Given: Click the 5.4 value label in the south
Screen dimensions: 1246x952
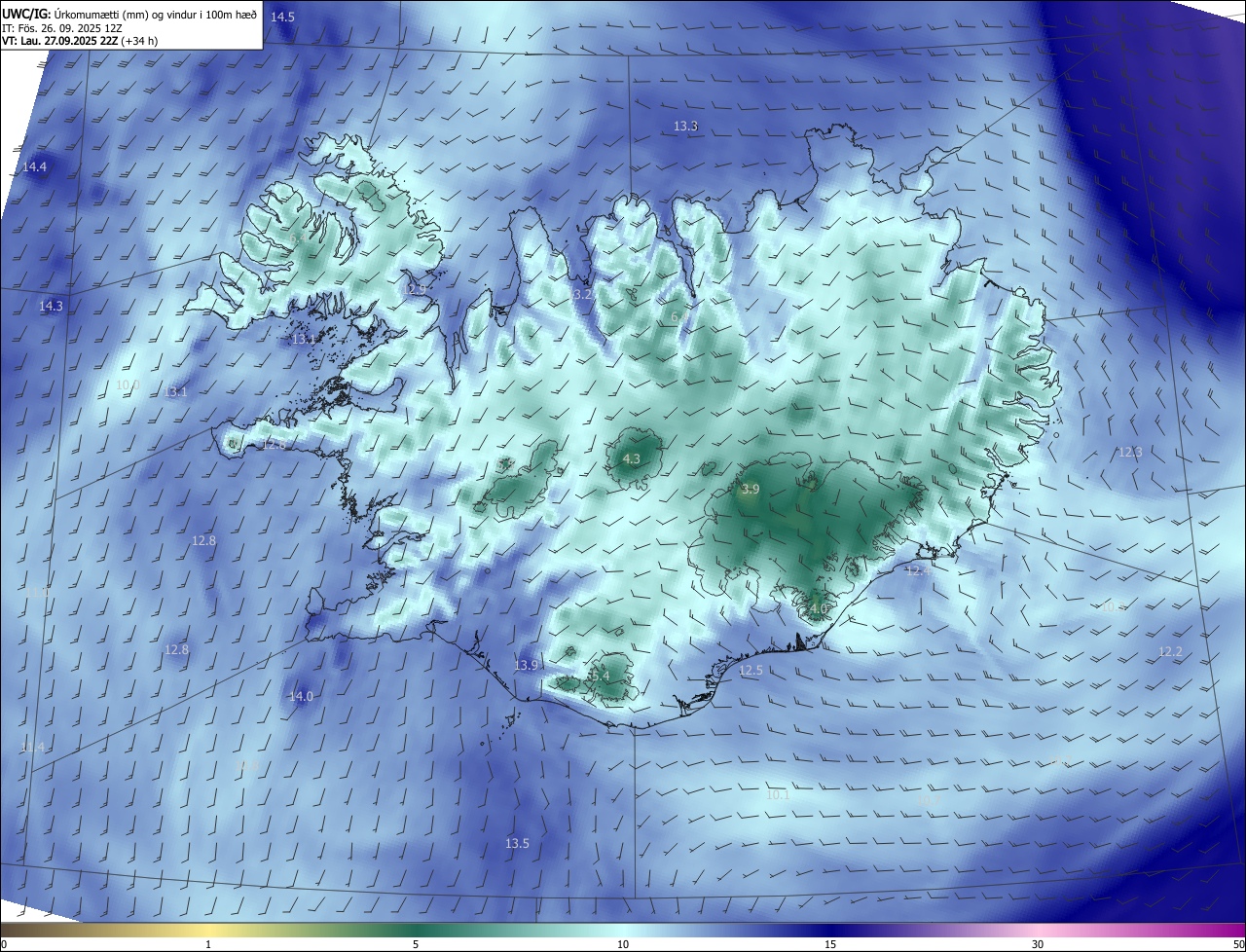Looking at the screenshot, I should (600, 676).
